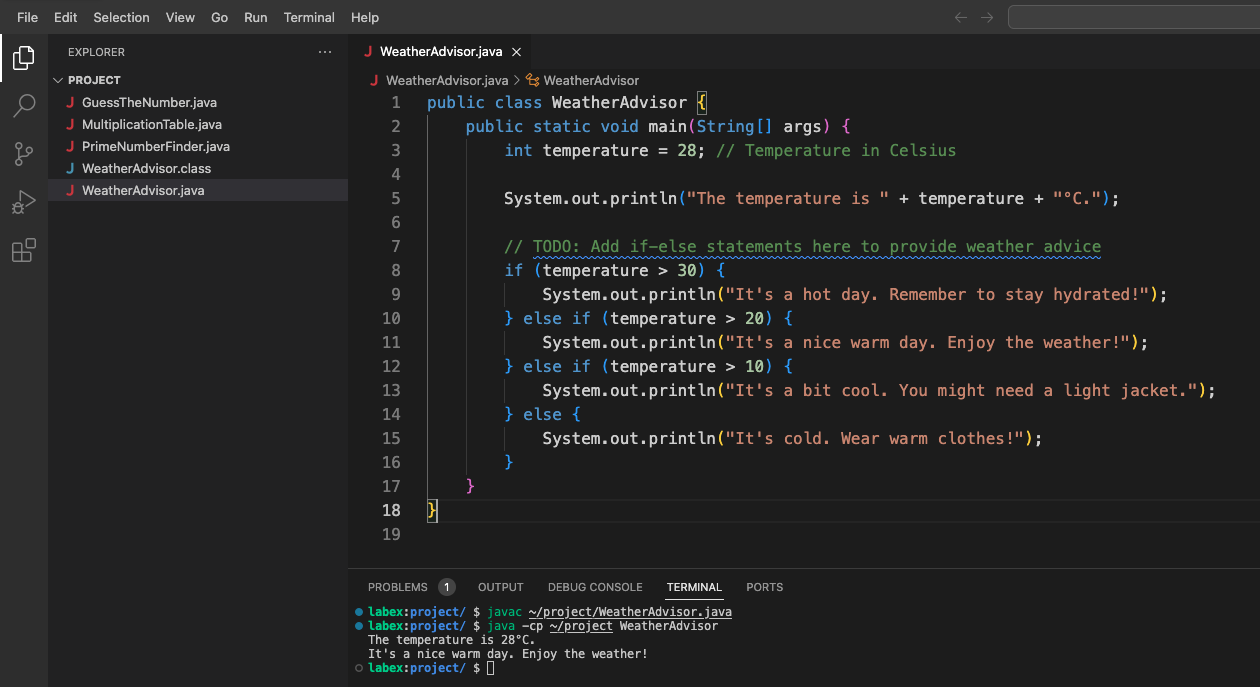Click the Problems count badge
The width and height of the screenshot is (1260, 687).
click(x=446, y=586)
